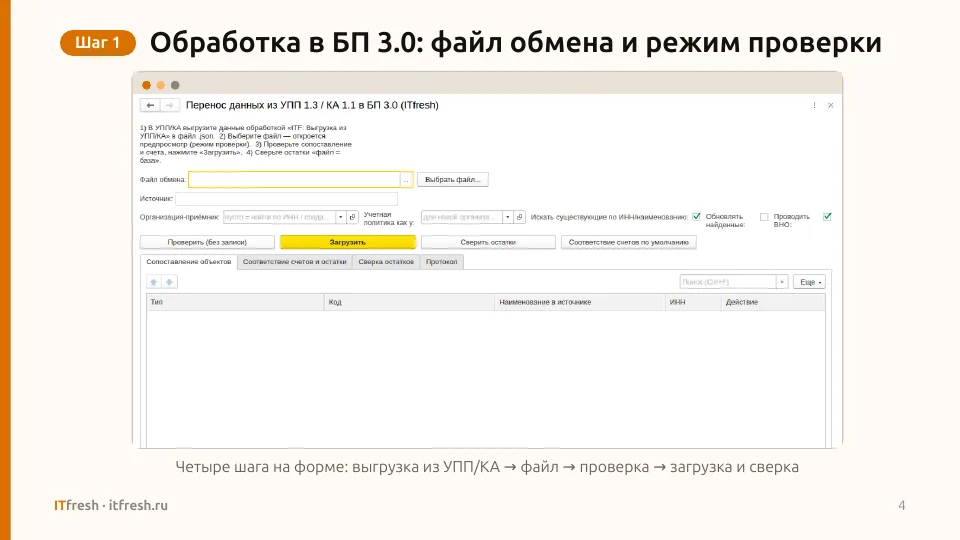Clear the search field with the X

782,282
